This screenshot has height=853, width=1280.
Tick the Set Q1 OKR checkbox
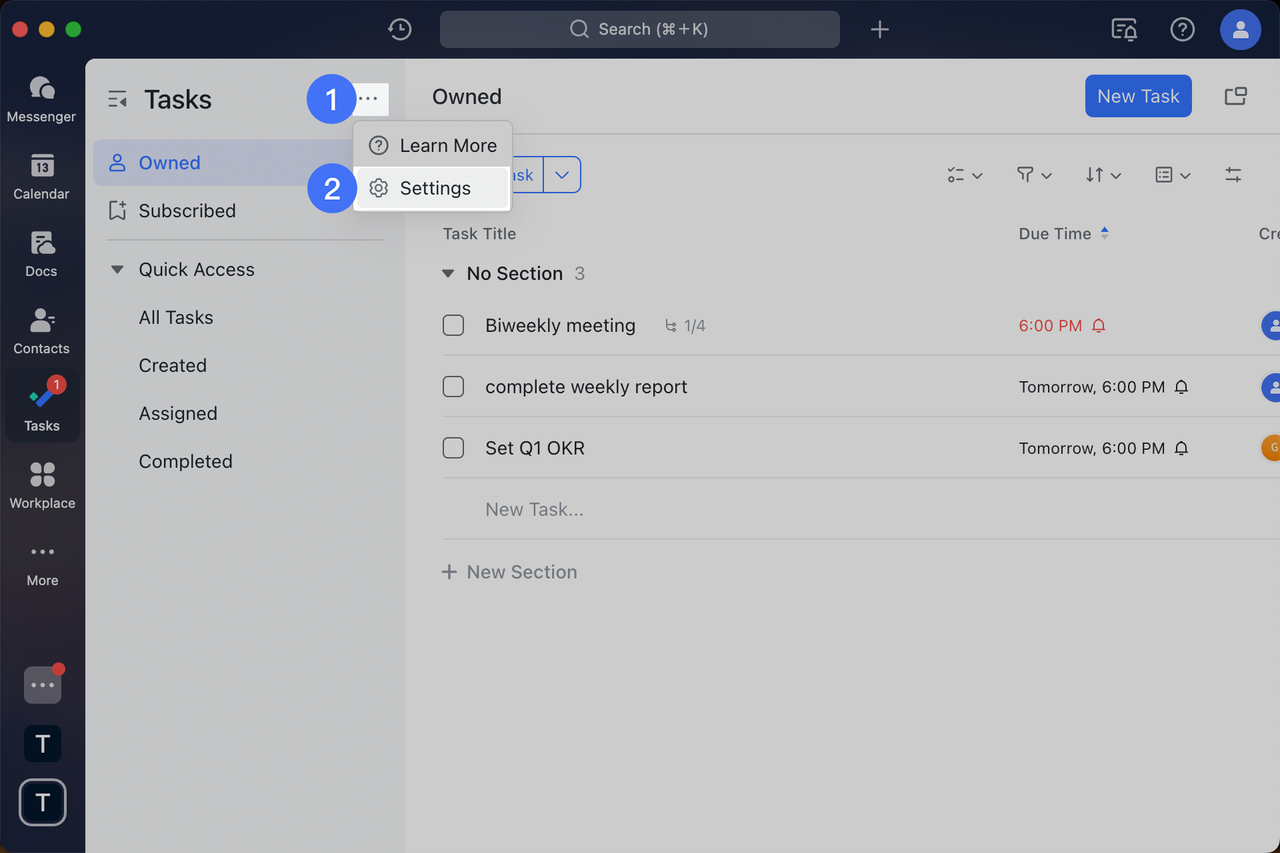tap(453, 448)
